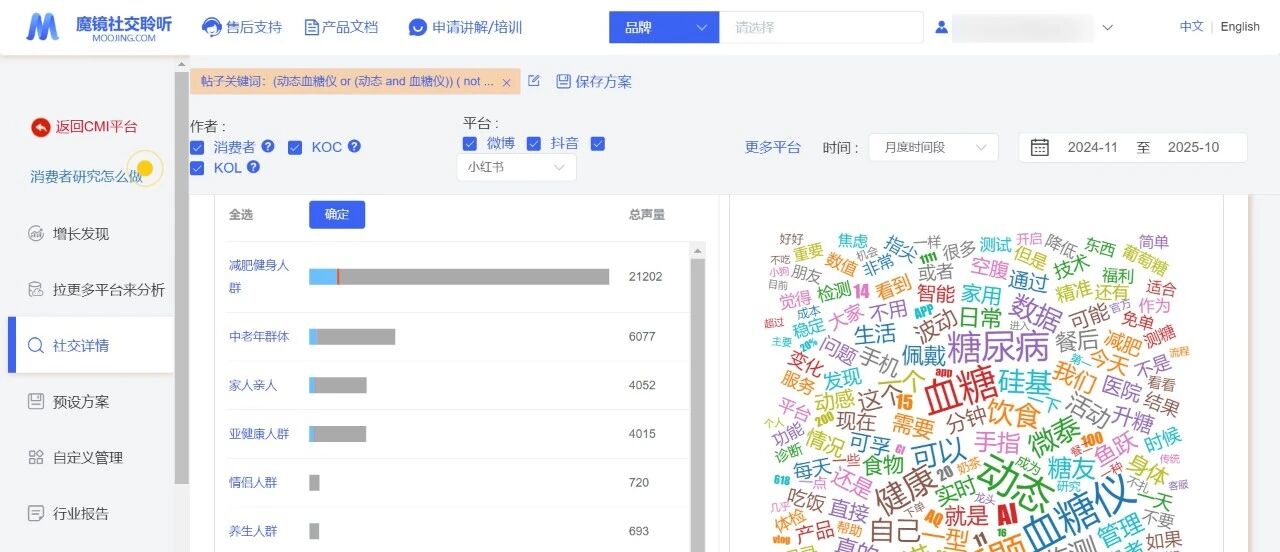Screen dimensions: 1280x552
Task: Click the help icon beside KOL
Action: pyautogui.click(x=254, y=167)
